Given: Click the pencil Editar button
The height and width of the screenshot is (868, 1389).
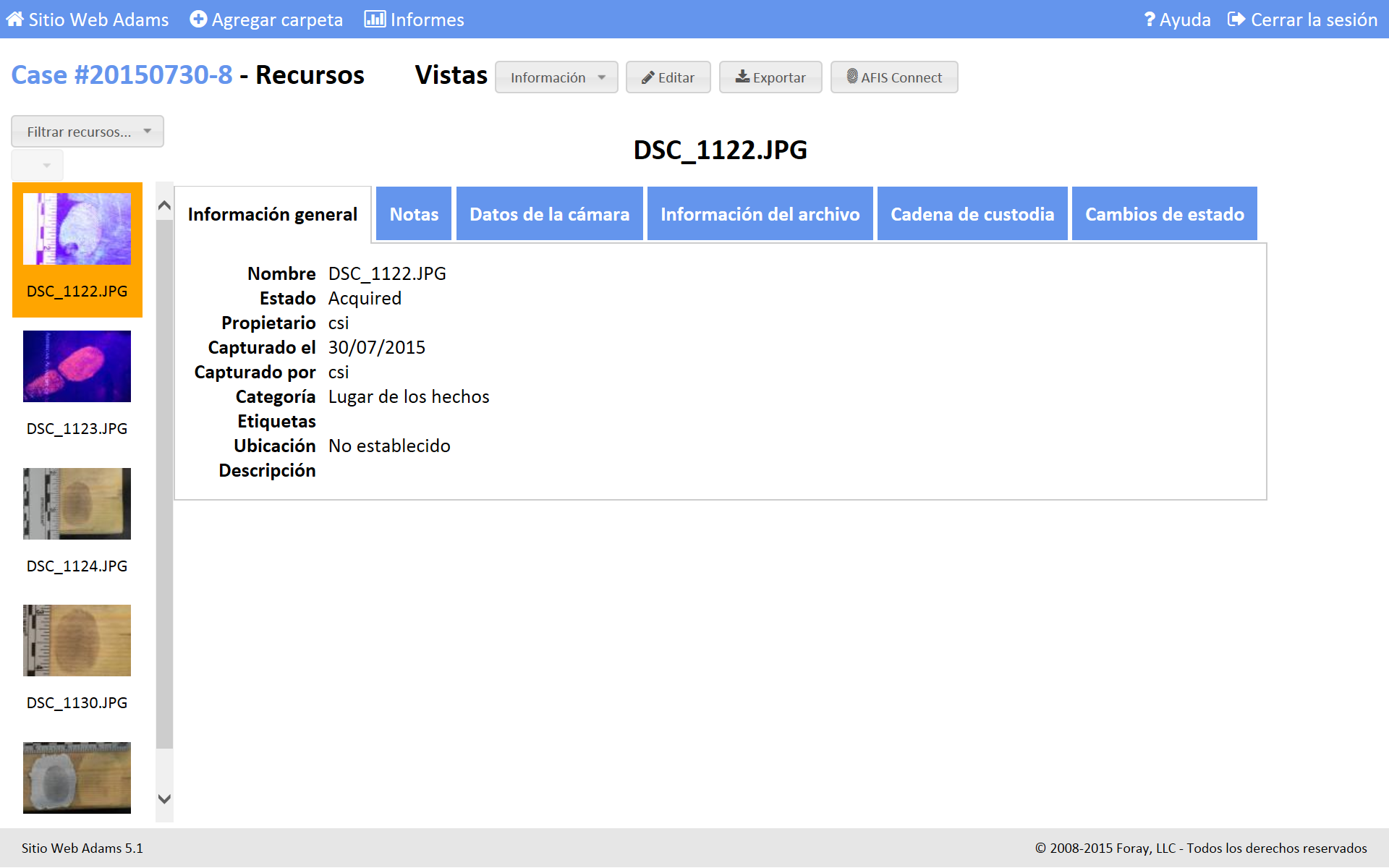Looking at the screenshot, I should tap(668, 77).
